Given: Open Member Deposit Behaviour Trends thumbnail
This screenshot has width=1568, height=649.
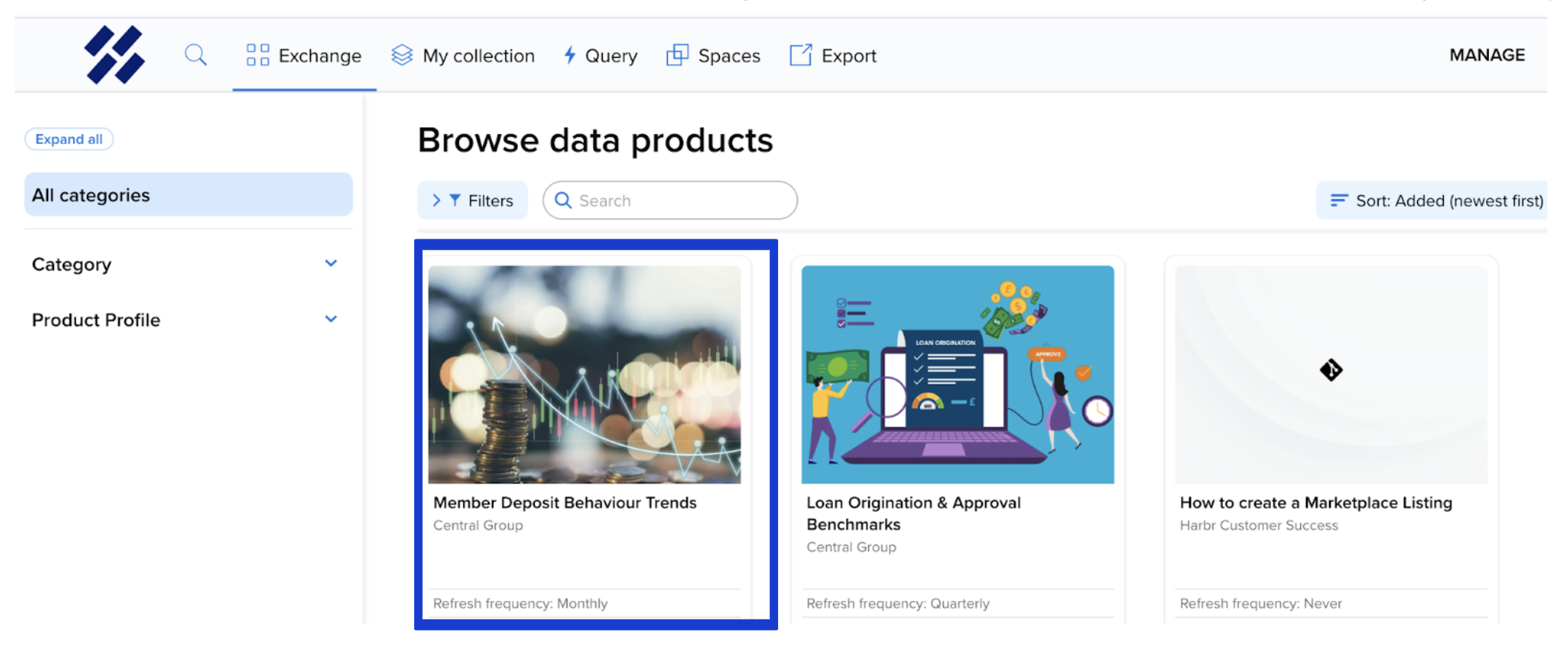Looking at the screenshot, I should [x=584, y=375].
